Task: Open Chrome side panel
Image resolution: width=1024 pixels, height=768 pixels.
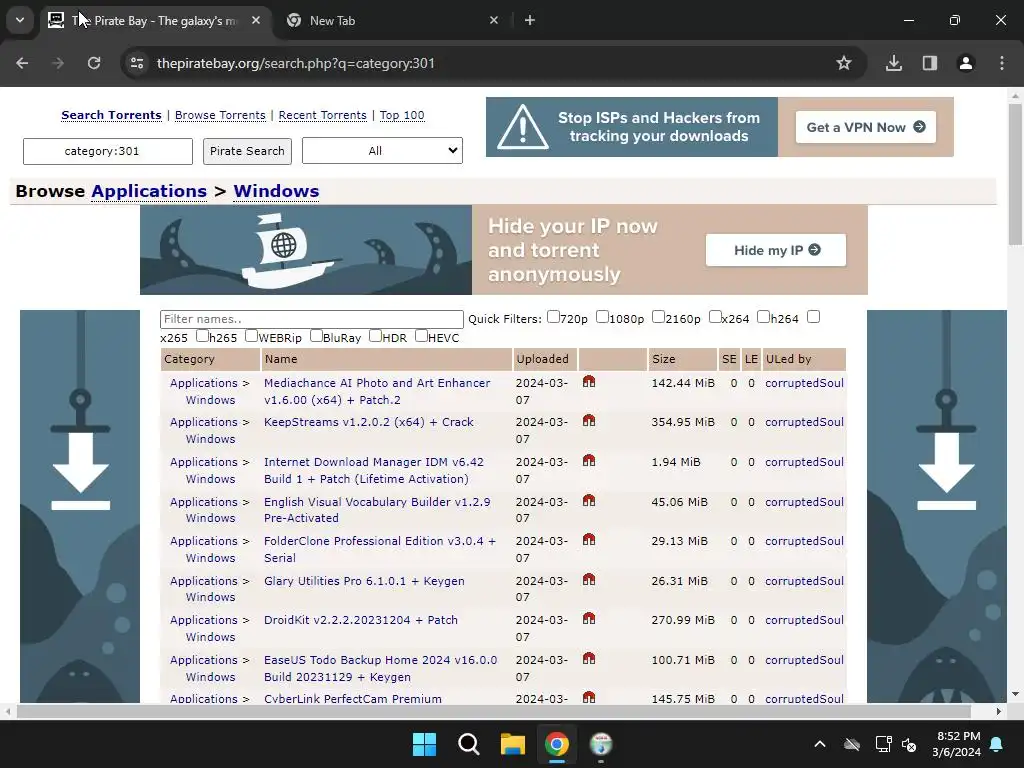Action: [929, 63]
